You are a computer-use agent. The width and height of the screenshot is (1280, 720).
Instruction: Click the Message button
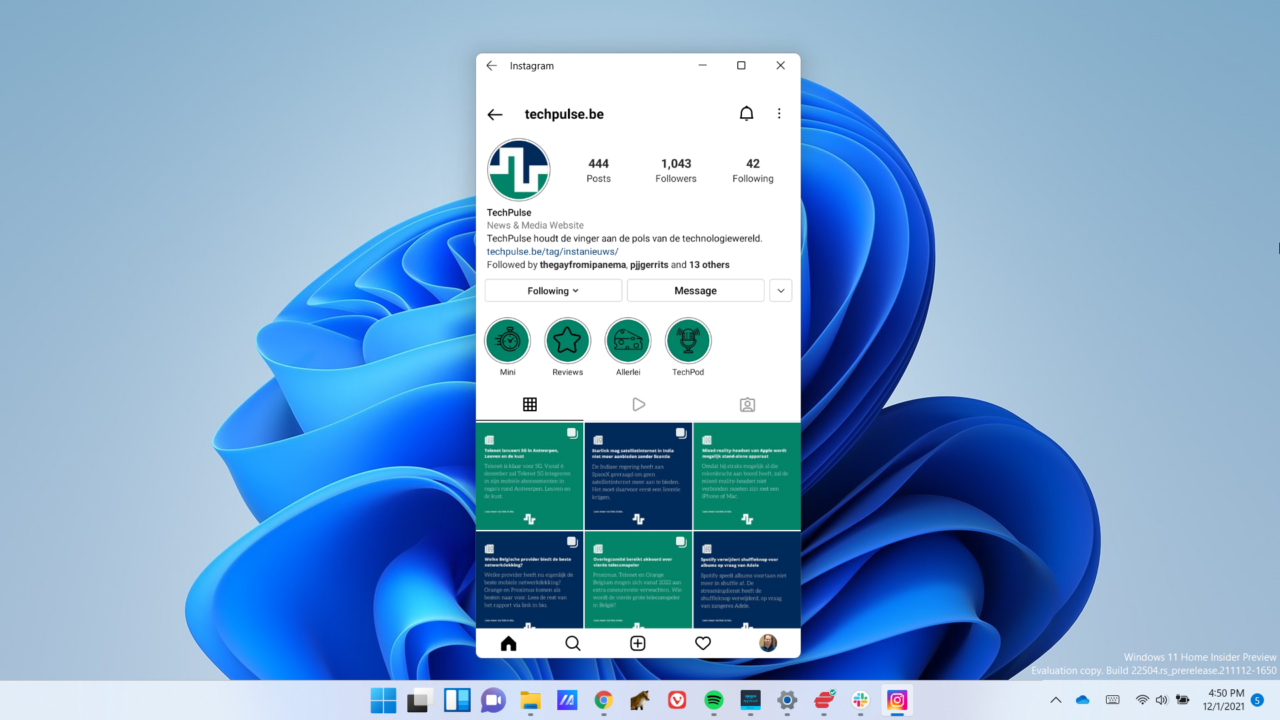pos(696,291)
